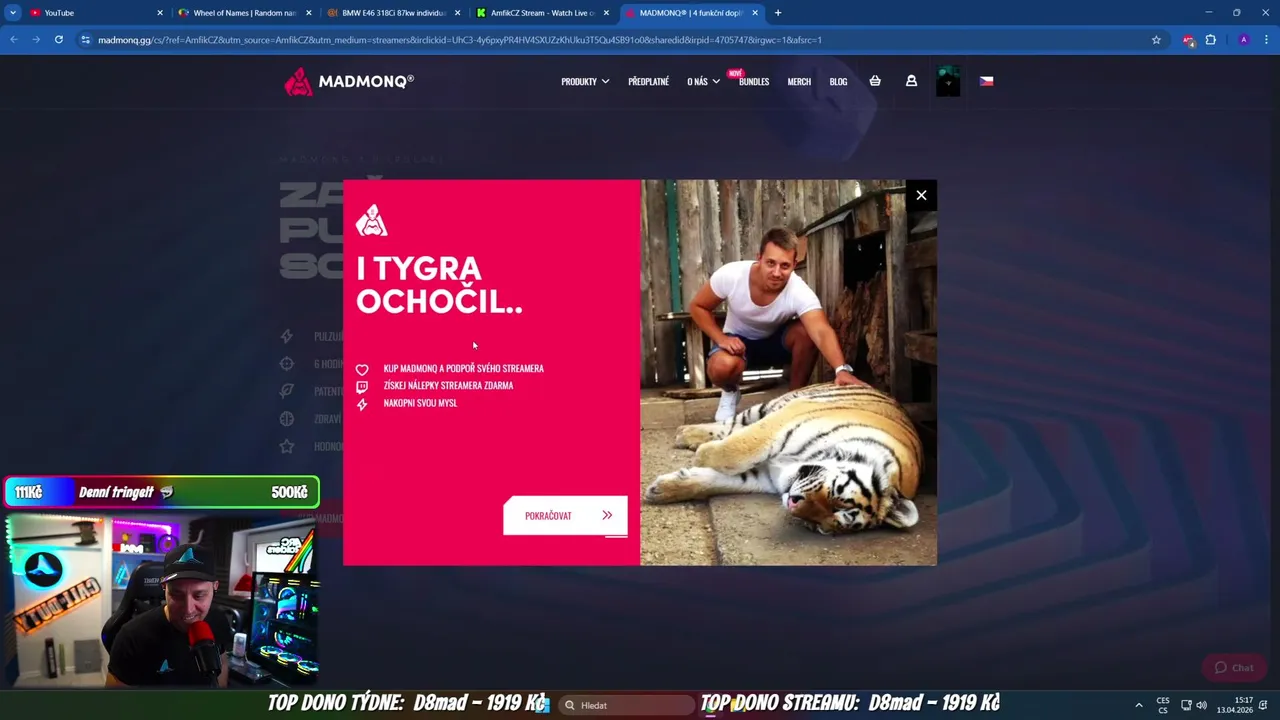Viewport: 1280px width, 720px height.
Task: Open the browser profile avatar
Action: (1243, 40)
